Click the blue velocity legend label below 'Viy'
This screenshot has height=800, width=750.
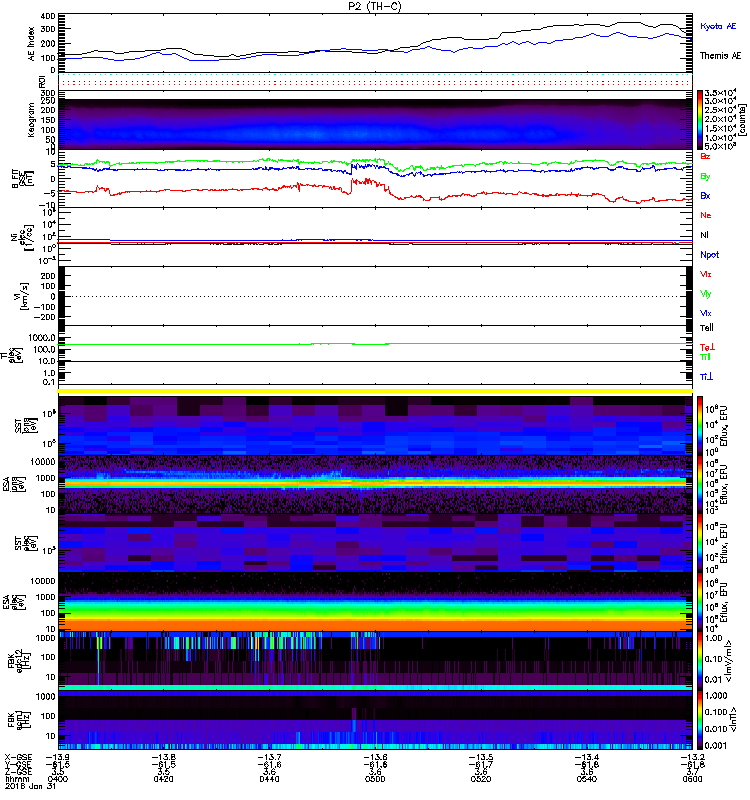click(x=705, y=313)
